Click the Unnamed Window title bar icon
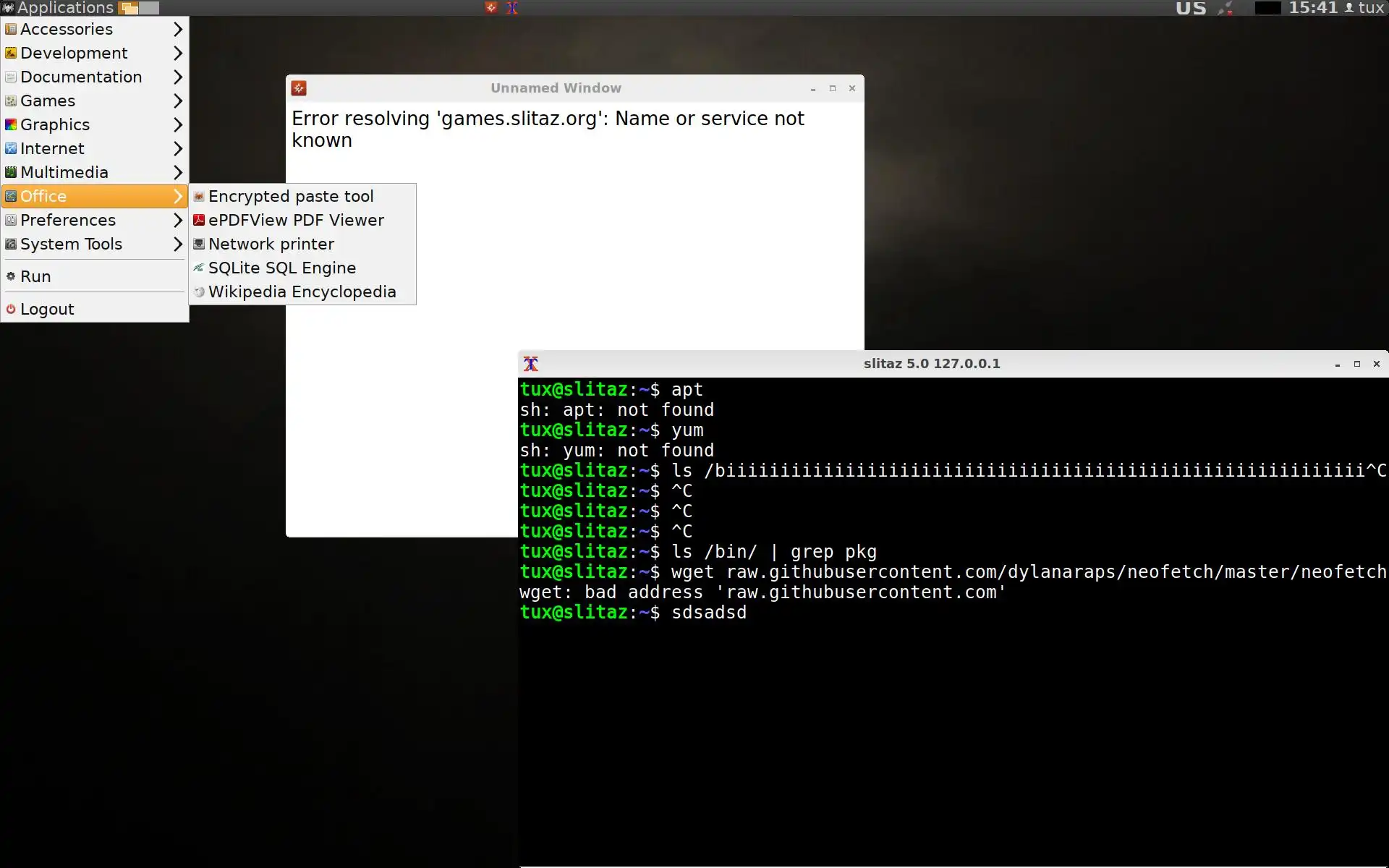Viewport: 1389px width, 868px height. pyautogui.click(x=299, y=88)
